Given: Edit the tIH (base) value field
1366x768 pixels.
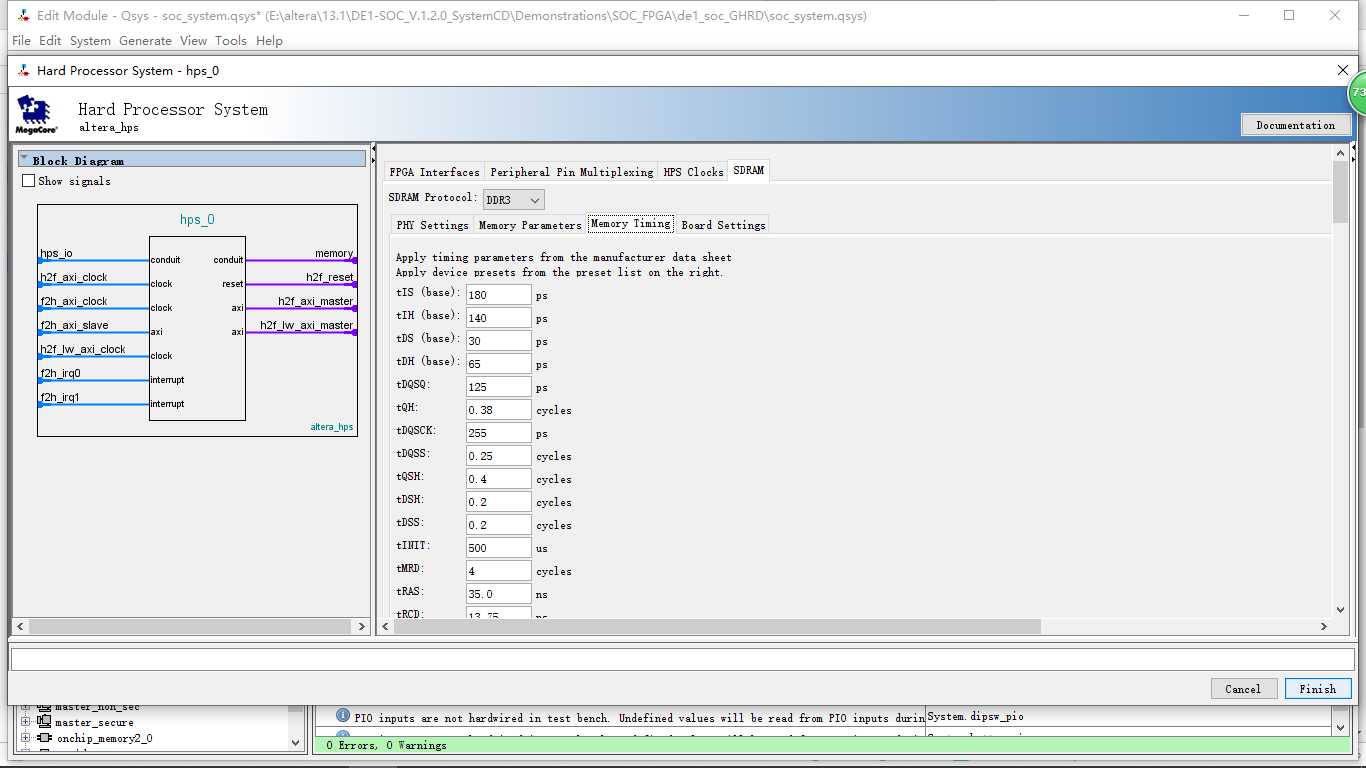Looking at the screenshot, I should [498, 318].
